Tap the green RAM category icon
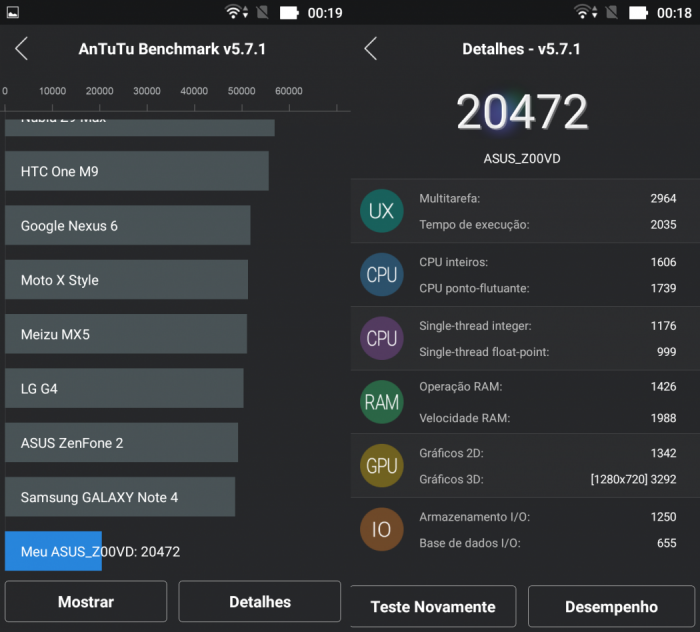 382,402
